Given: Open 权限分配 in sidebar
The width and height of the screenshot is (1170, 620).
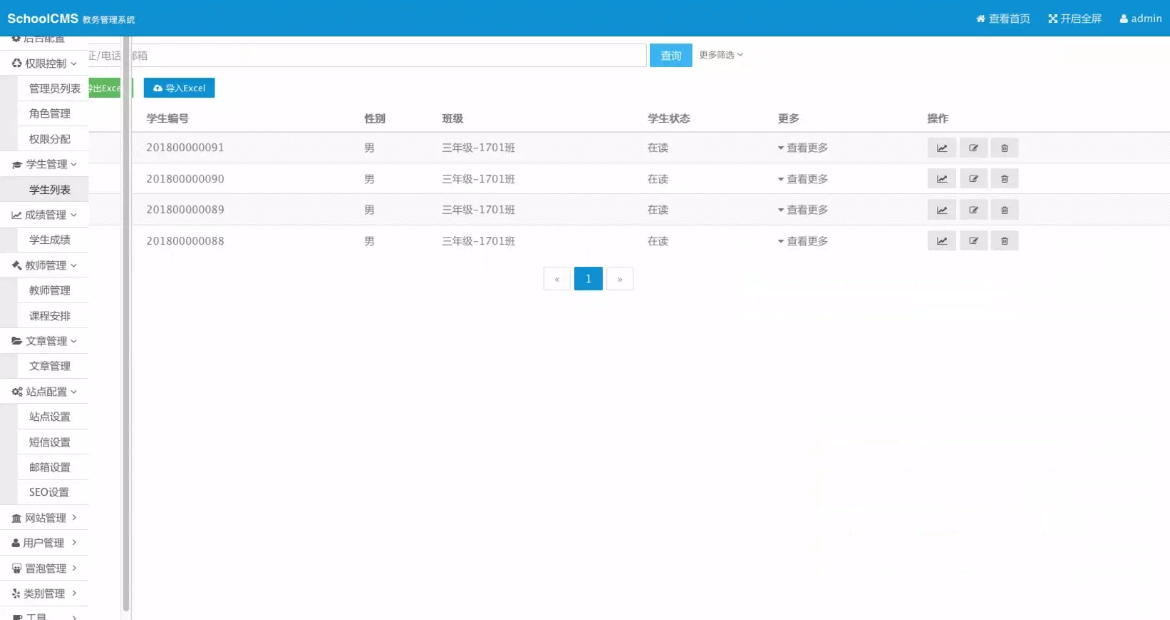Looking at the screenshot, I should 53,139.
